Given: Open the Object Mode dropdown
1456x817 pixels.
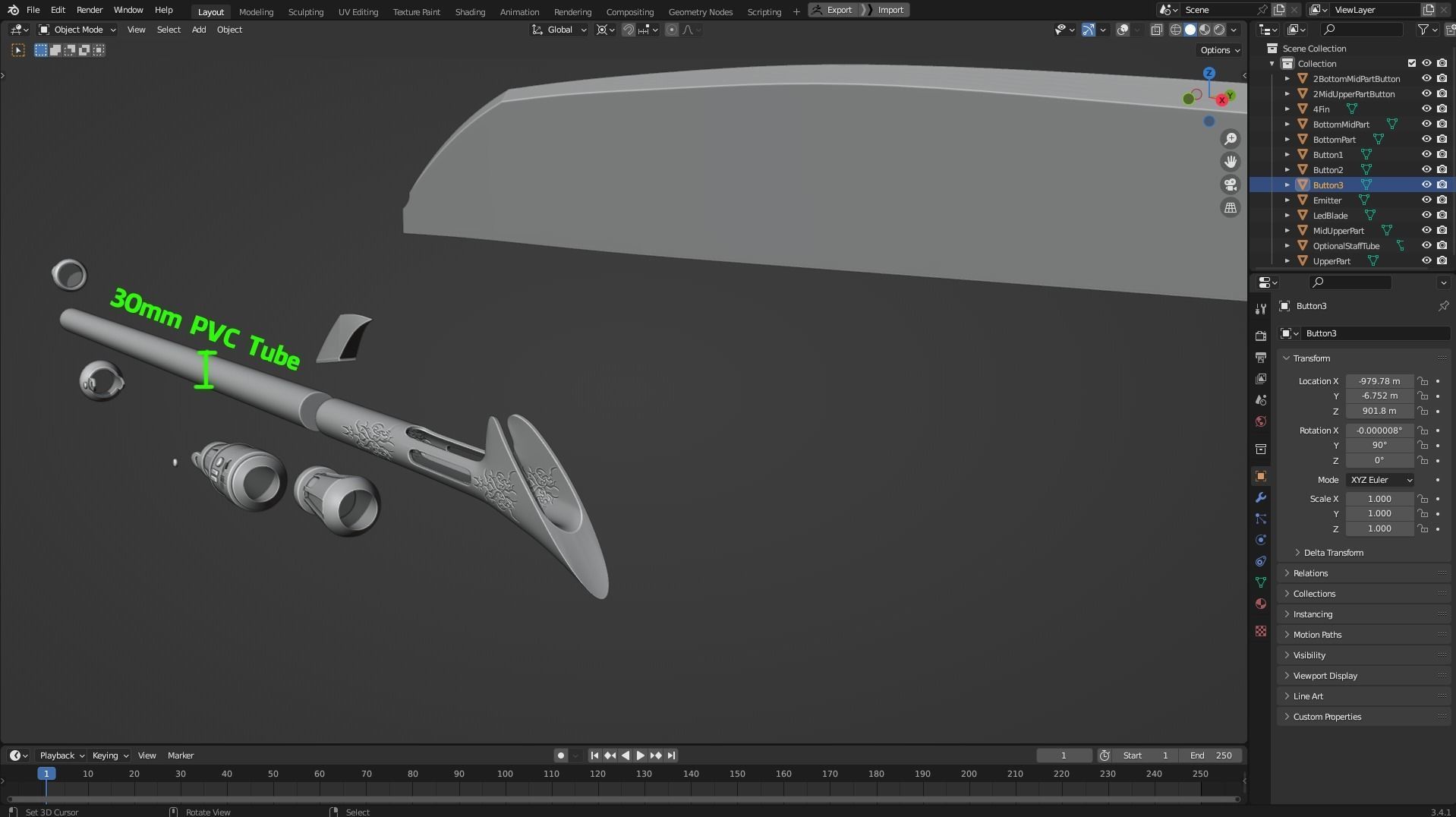Looking at the screenshot, I should (x=77, y=30).
